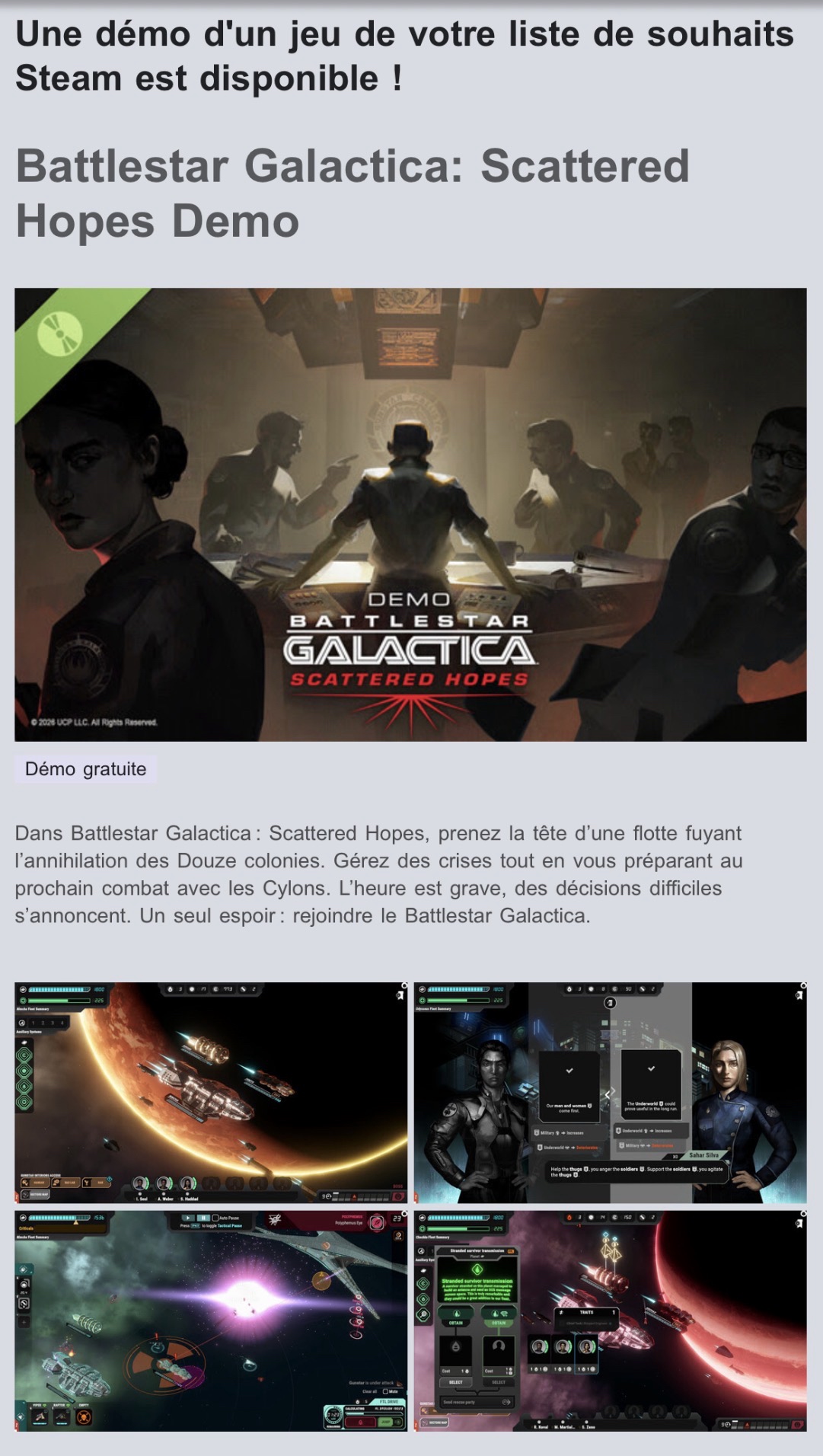Click the I. Saul crew portrait icon
823x1456 pixels.
(140, 1183)
